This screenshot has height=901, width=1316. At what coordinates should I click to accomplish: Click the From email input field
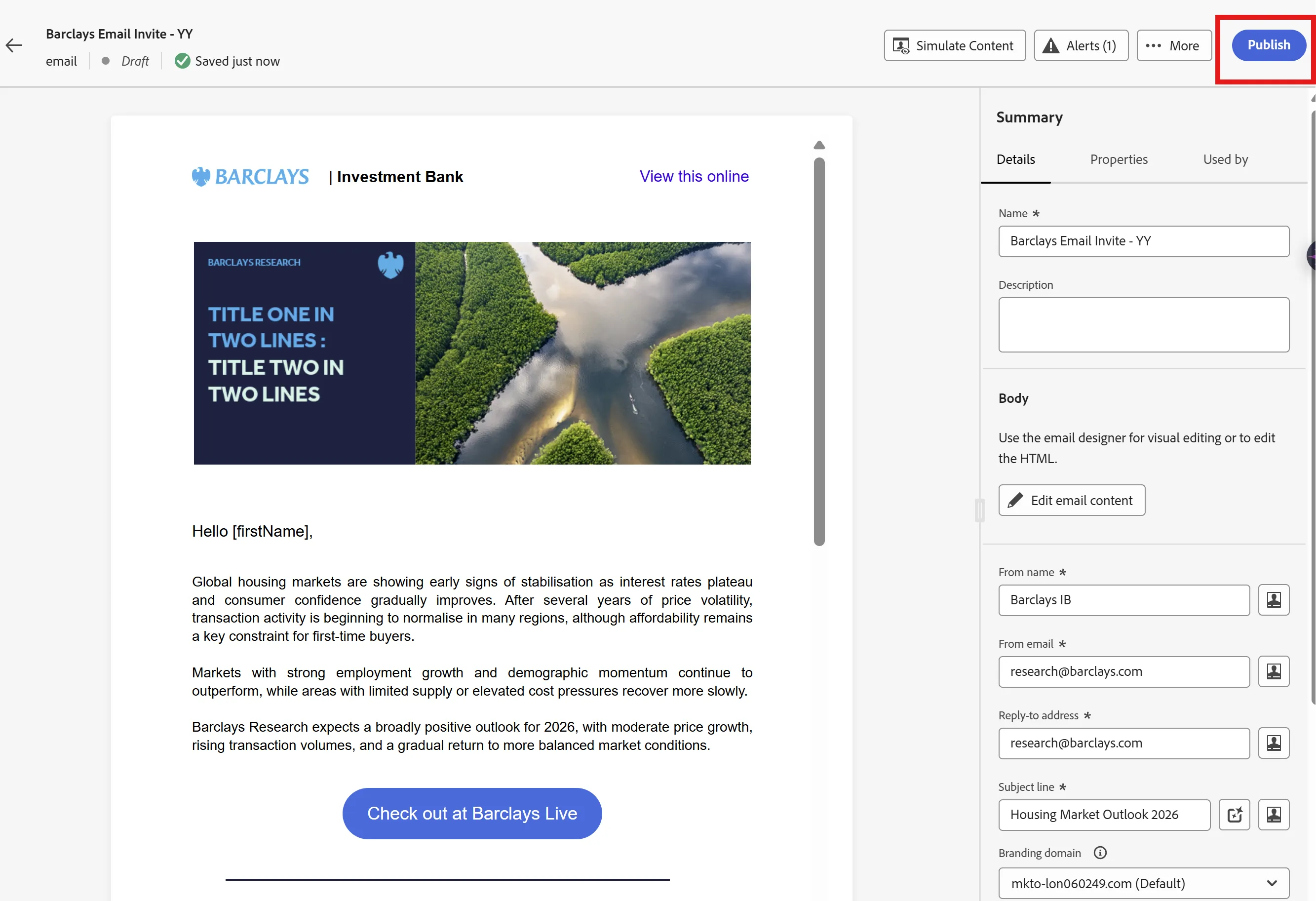(1123, 671)
